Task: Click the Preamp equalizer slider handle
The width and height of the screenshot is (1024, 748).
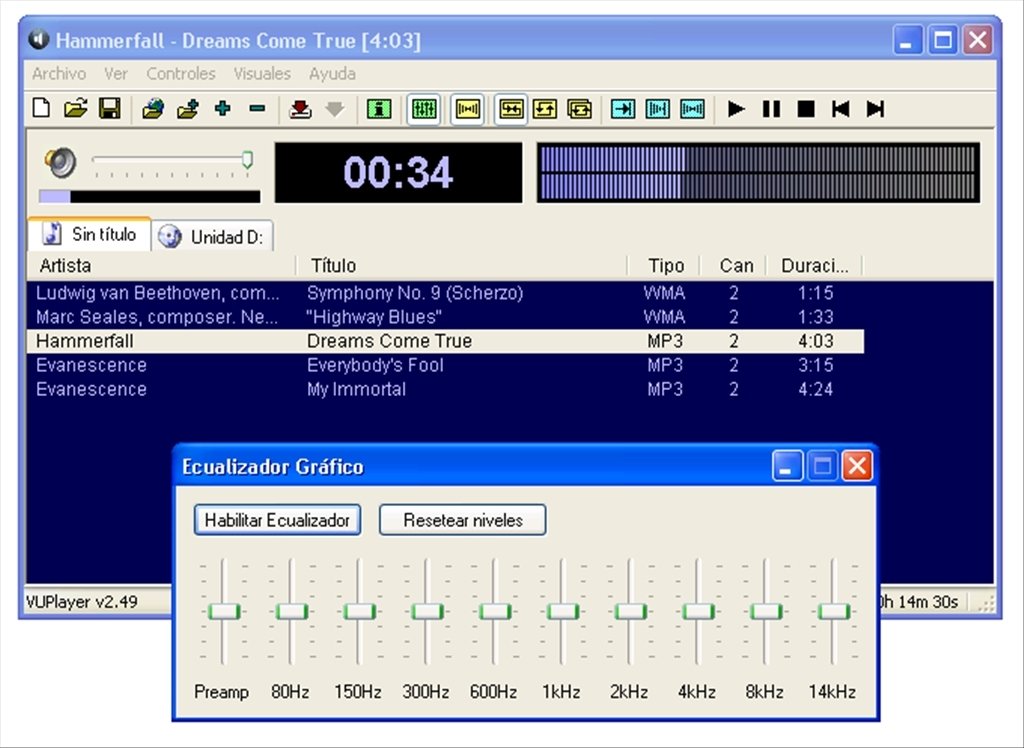Action: click(224, 611)
